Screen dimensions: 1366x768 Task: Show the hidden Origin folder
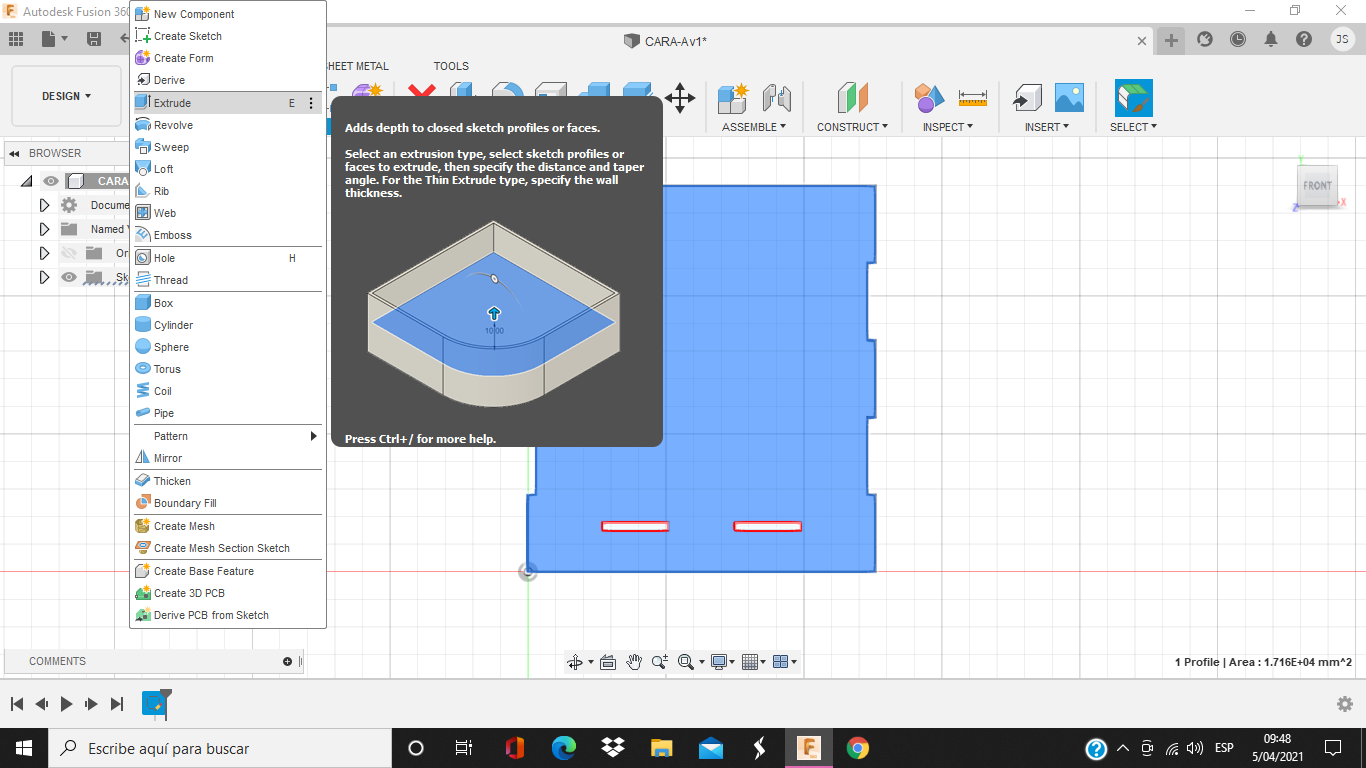pyautogui.click(x=68, y=253)
